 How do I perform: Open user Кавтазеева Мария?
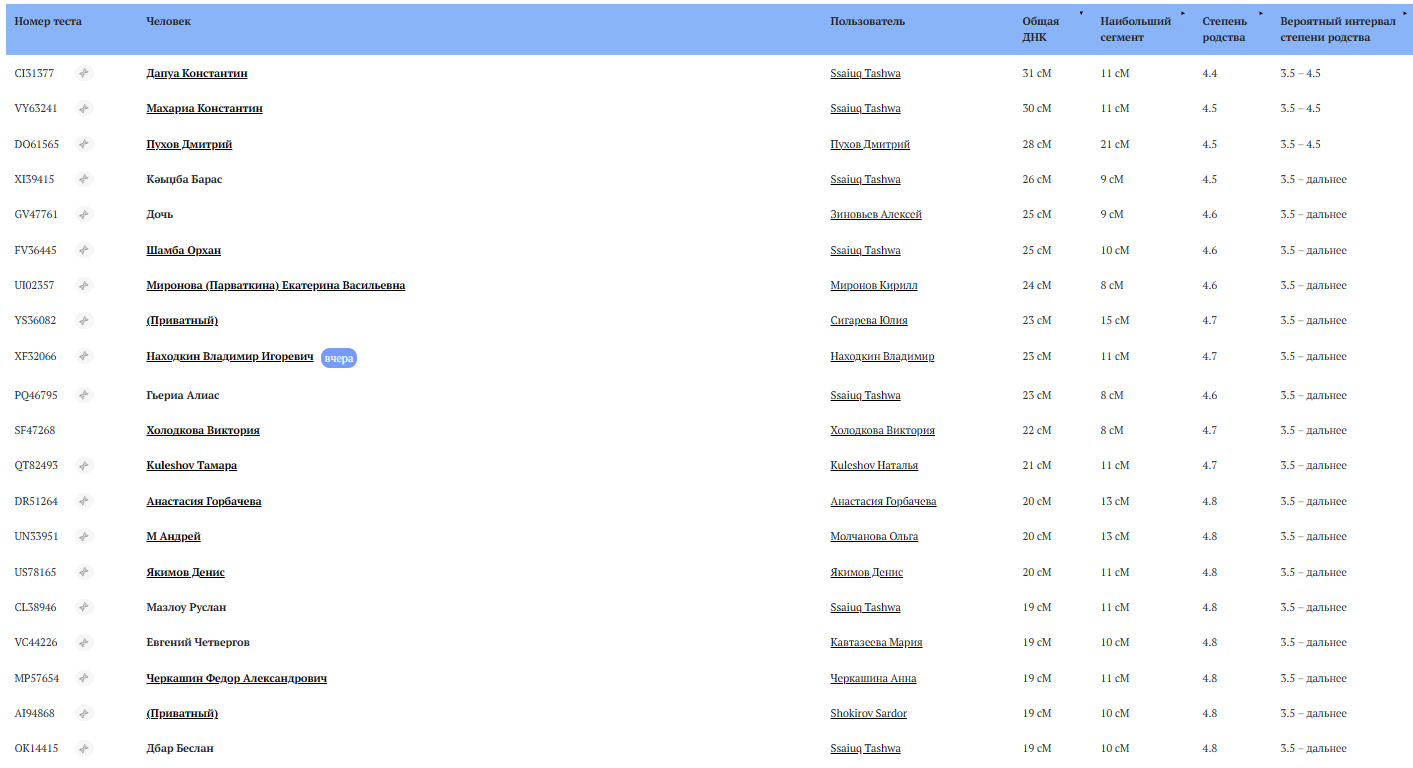pyautogui.click(x=876, y=642)
